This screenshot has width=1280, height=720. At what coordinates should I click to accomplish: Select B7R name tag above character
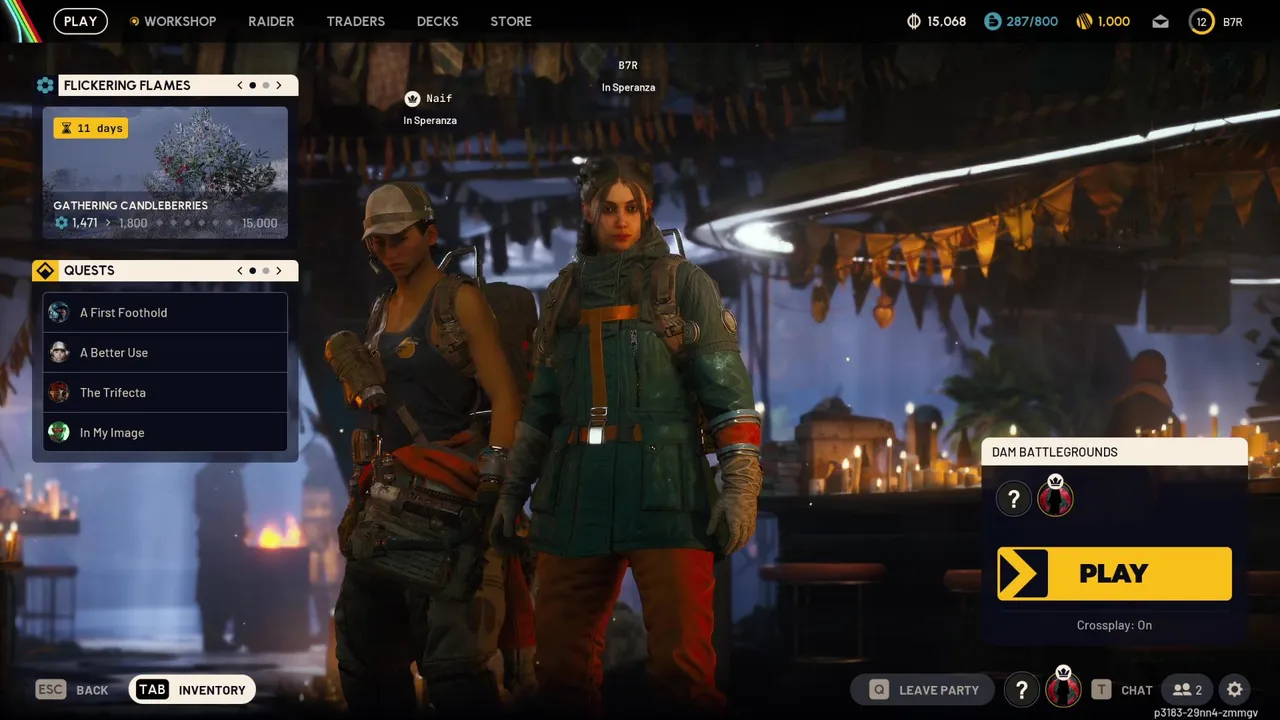pos(628,65)
